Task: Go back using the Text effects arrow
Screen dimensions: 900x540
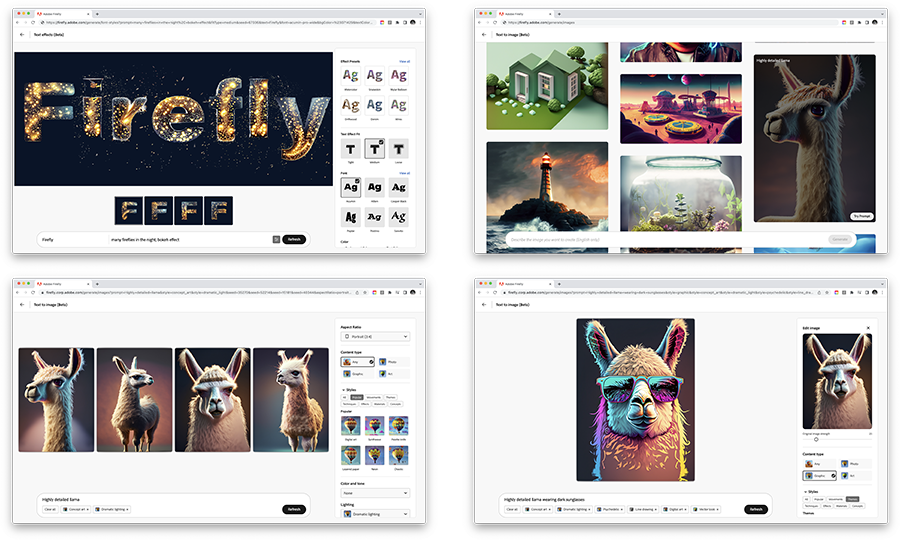Action: tap(22, 34)
